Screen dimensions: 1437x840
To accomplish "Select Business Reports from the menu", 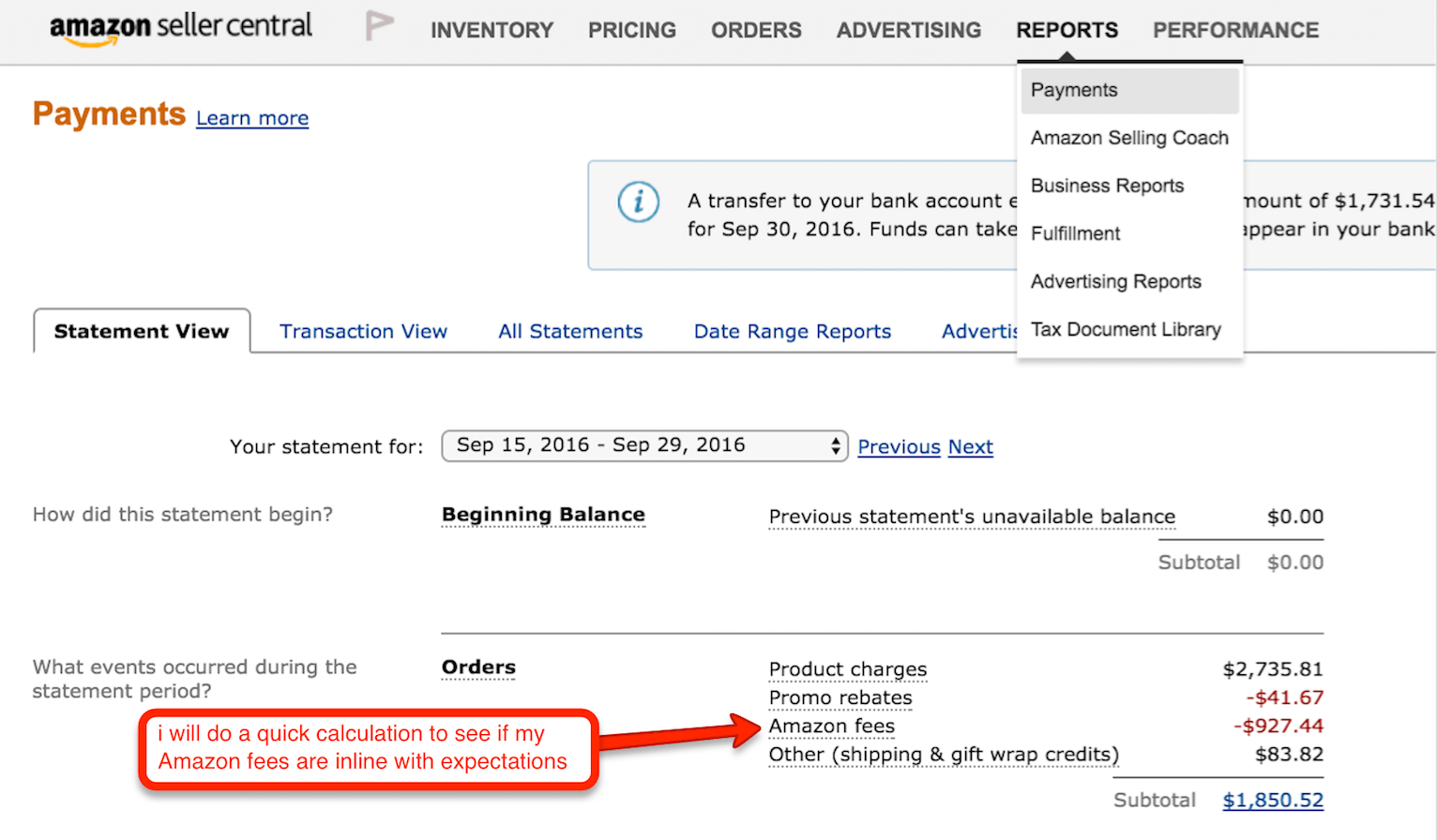I will pos(1107,186).
